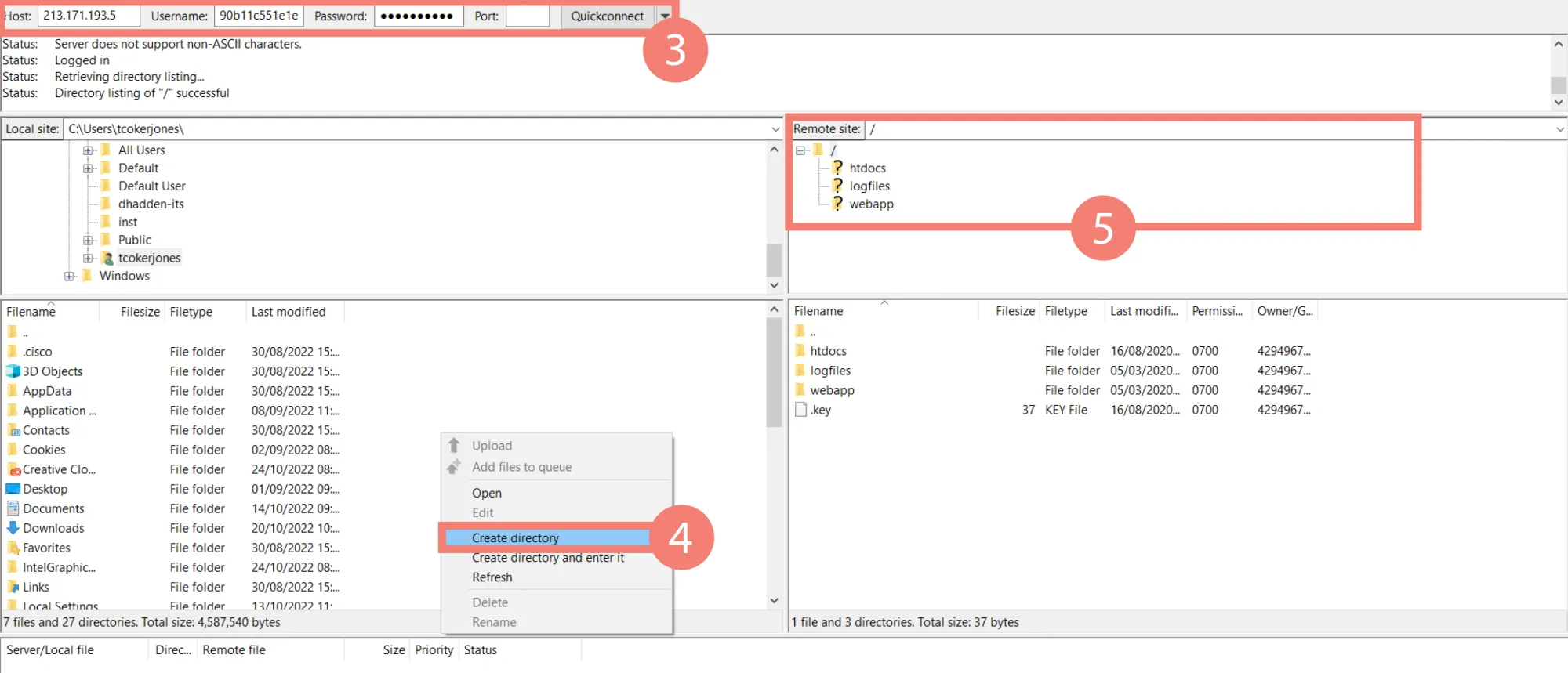This screenshot has width=1568, height=673.
Task: Click the remote root folder icon
Action: coord(818,150)
